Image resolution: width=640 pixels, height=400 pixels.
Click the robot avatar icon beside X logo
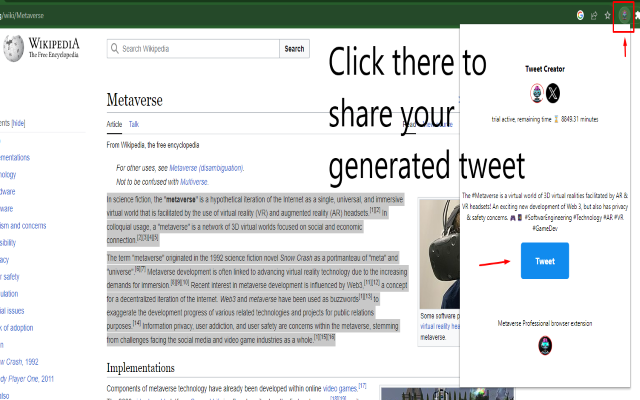click(x=537, y=93)
